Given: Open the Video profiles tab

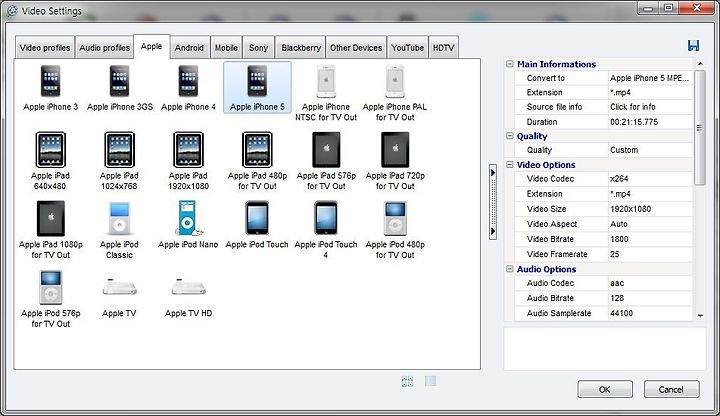Looking at the screenshot, I should pos(45,48).
